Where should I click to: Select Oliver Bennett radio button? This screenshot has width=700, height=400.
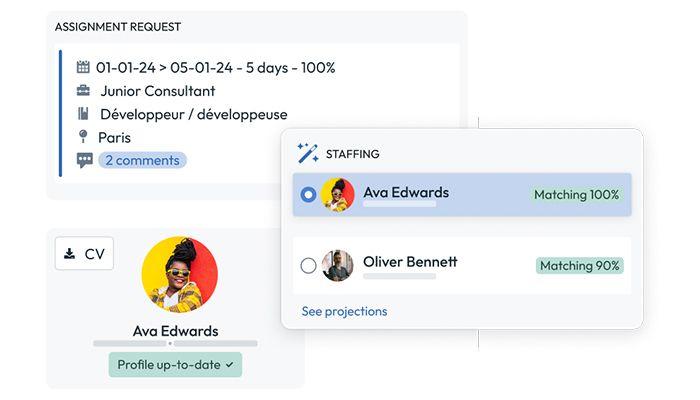tap(308, 266)
